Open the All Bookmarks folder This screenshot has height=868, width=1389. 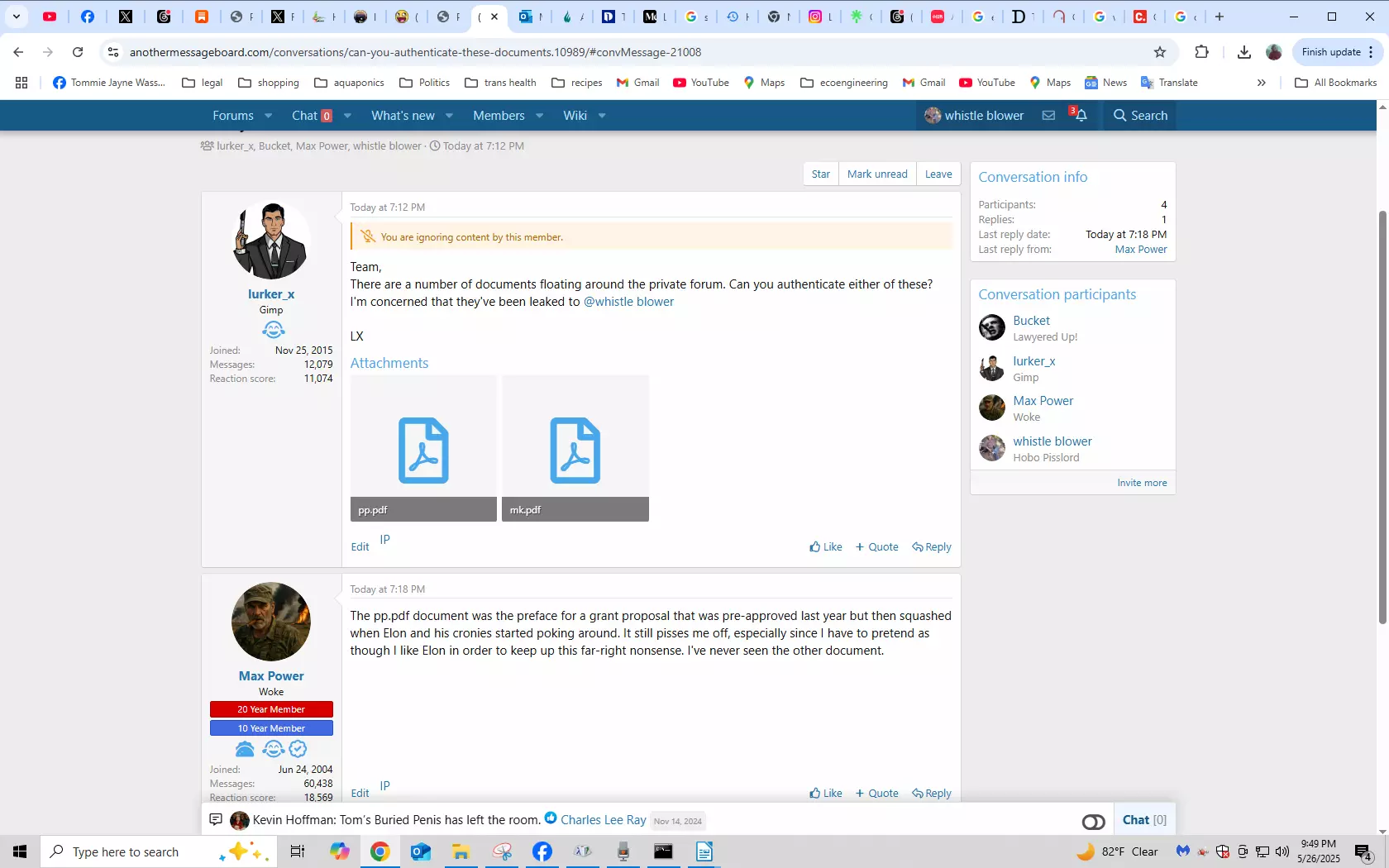tap(1335, 83)
